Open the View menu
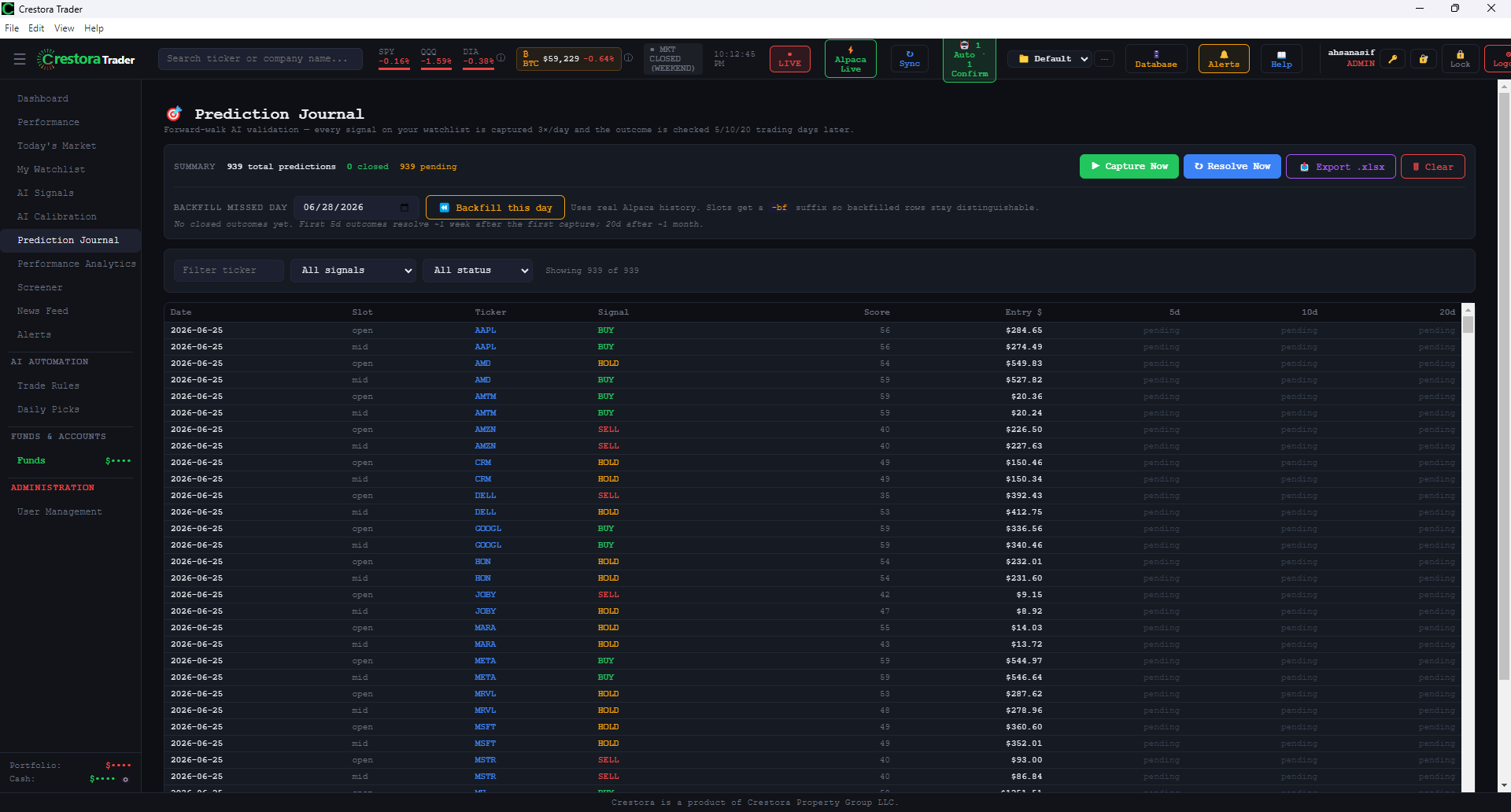This screenshot has height=812, width=1511. click(x=64, y=28)
